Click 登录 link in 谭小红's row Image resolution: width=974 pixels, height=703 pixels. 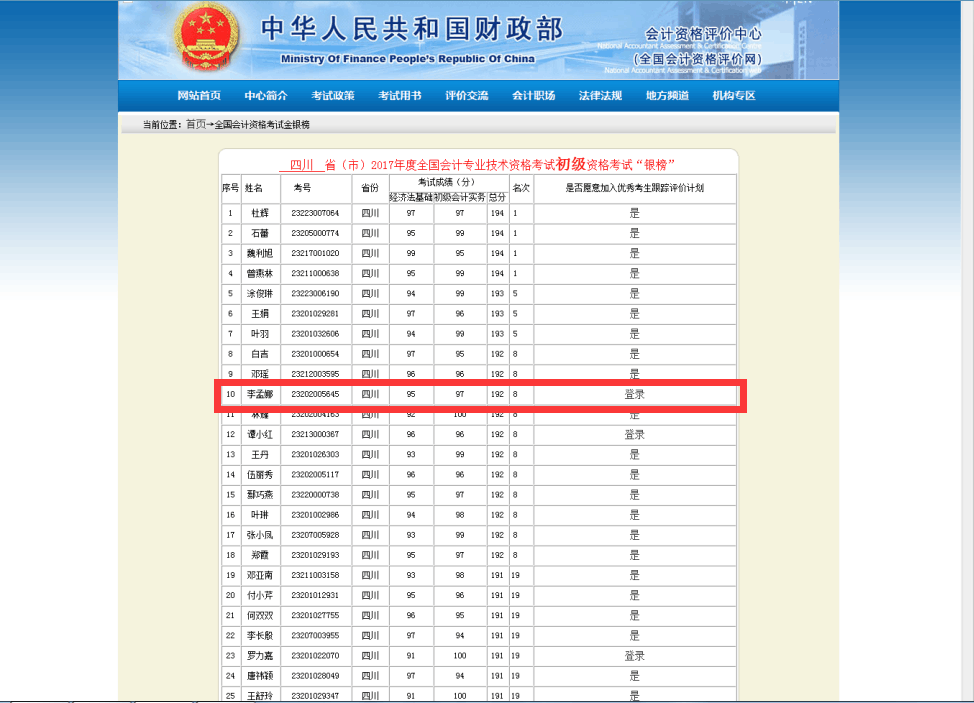(634, 435)
